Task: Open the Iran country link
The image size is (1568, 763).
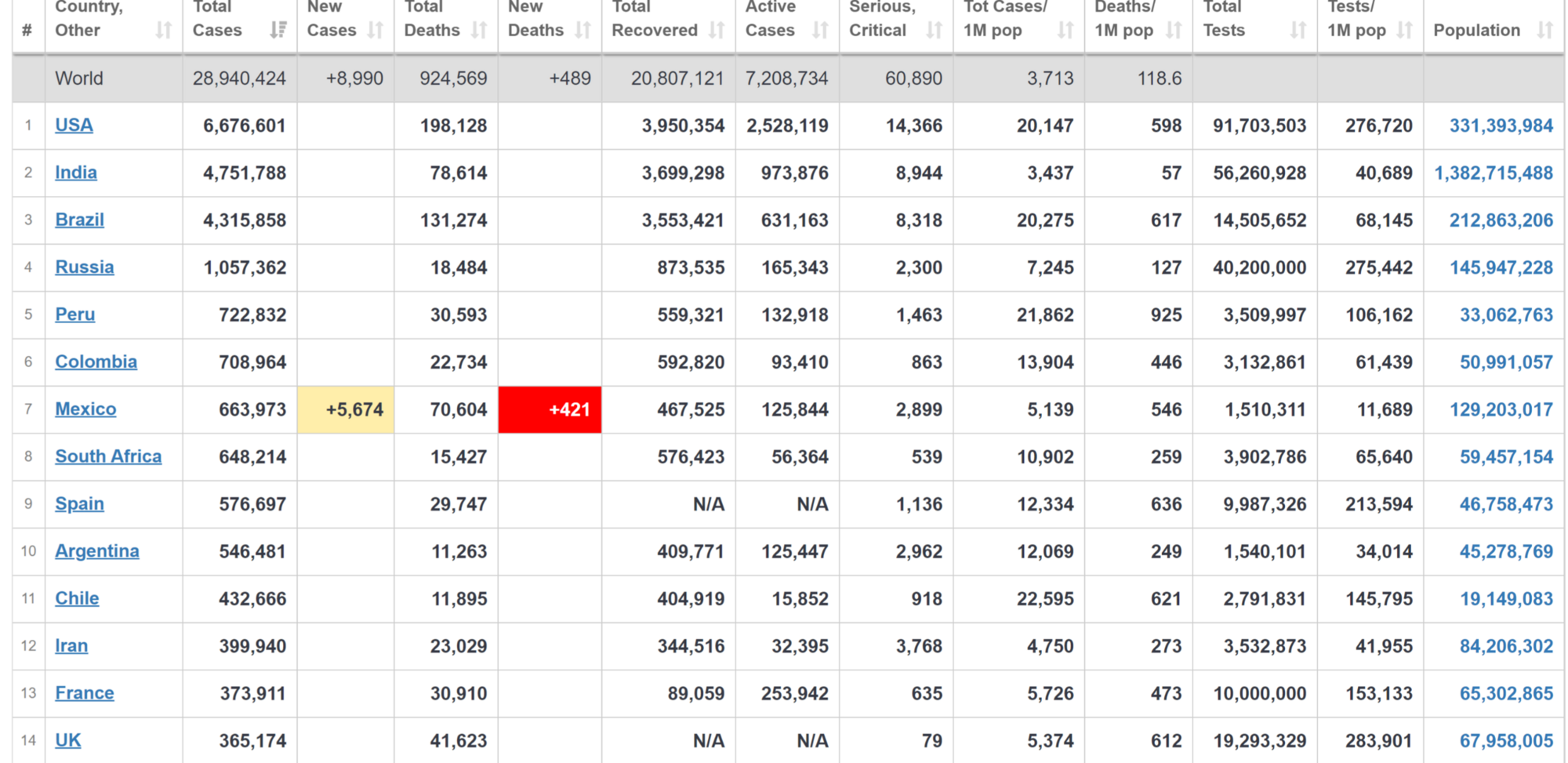Action: (x=71, y=646)
